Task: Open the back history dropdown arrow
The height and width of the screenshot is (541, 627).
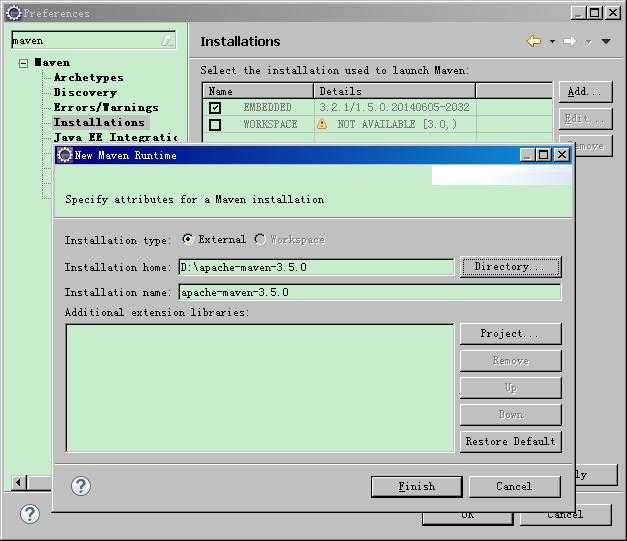Action: coord(552,42)
